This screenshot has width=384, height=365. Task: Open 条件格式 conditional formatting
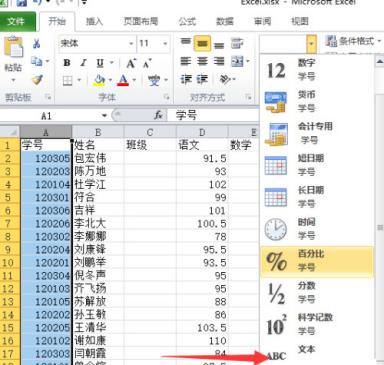(354, 41)
